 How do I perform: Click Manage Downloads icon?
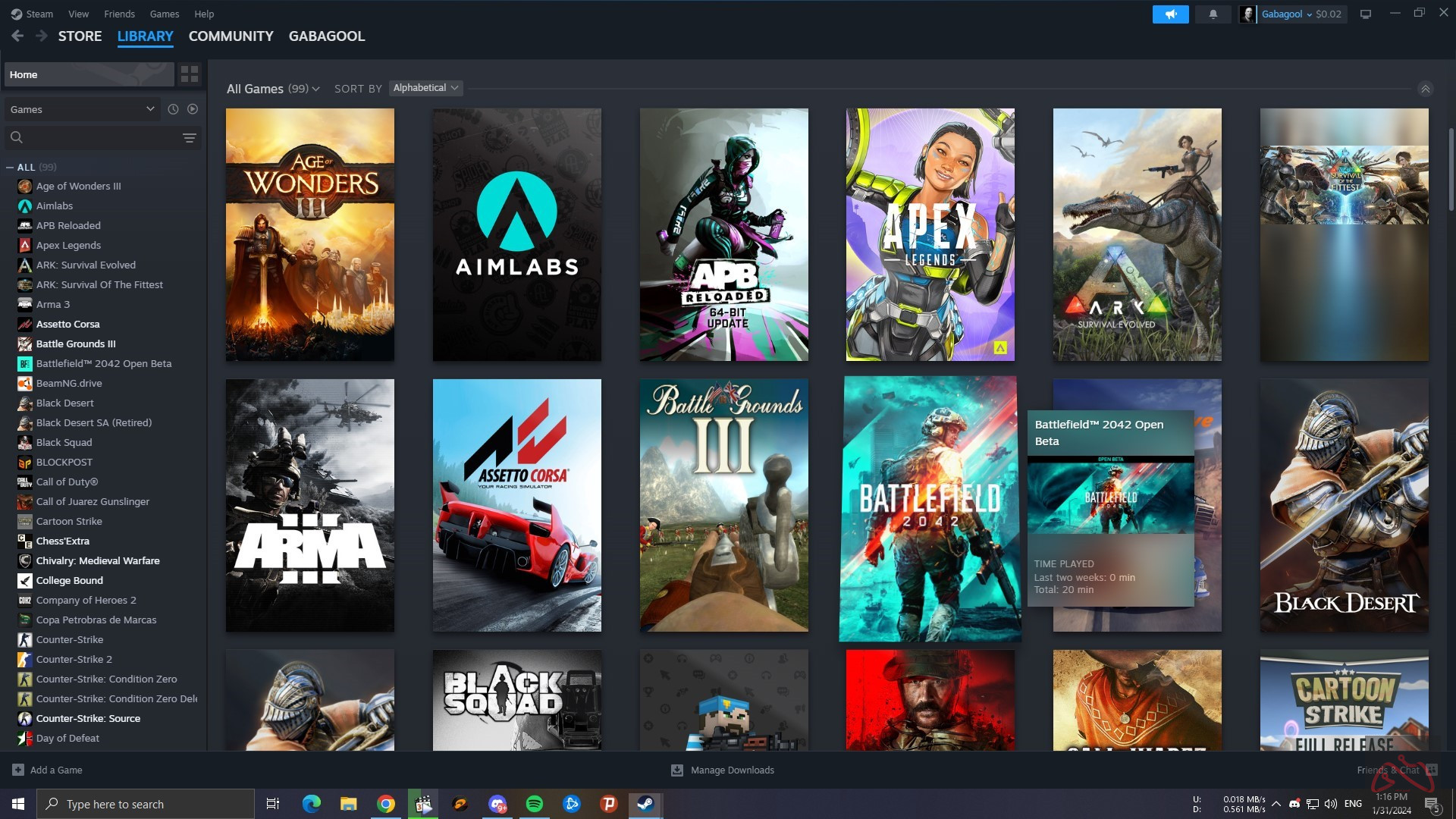point(677,770)
